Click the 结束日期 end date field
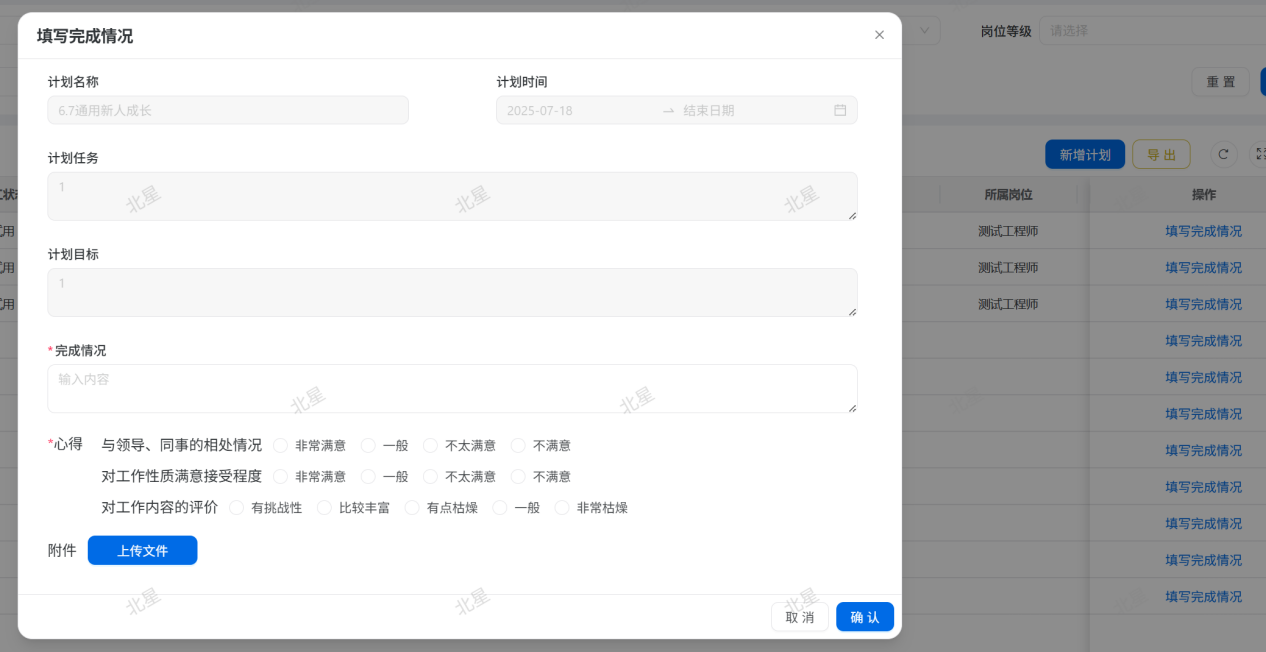 pos(750,111)
